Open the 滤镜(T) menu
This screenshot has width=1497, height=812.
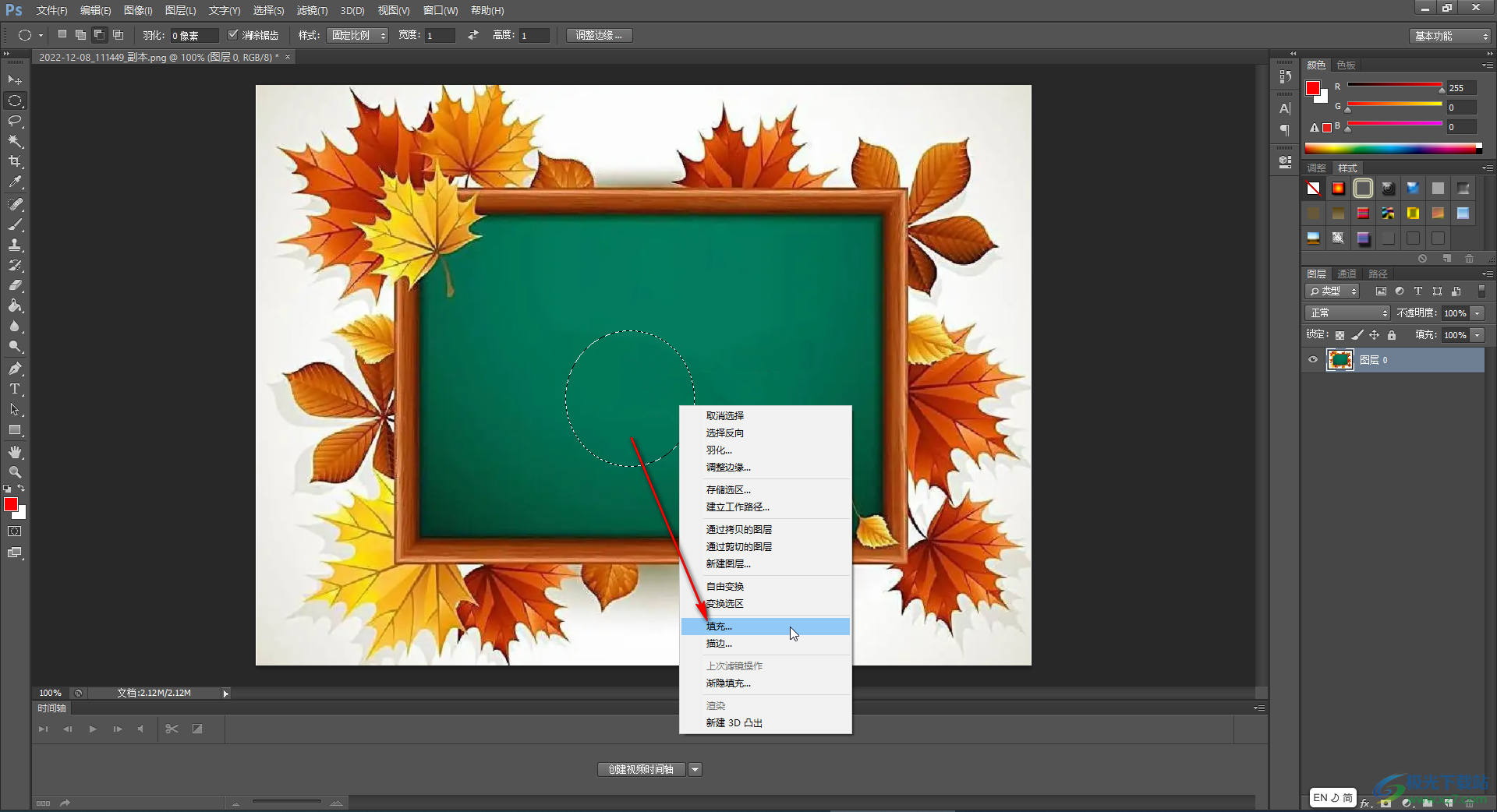point(312,10)
